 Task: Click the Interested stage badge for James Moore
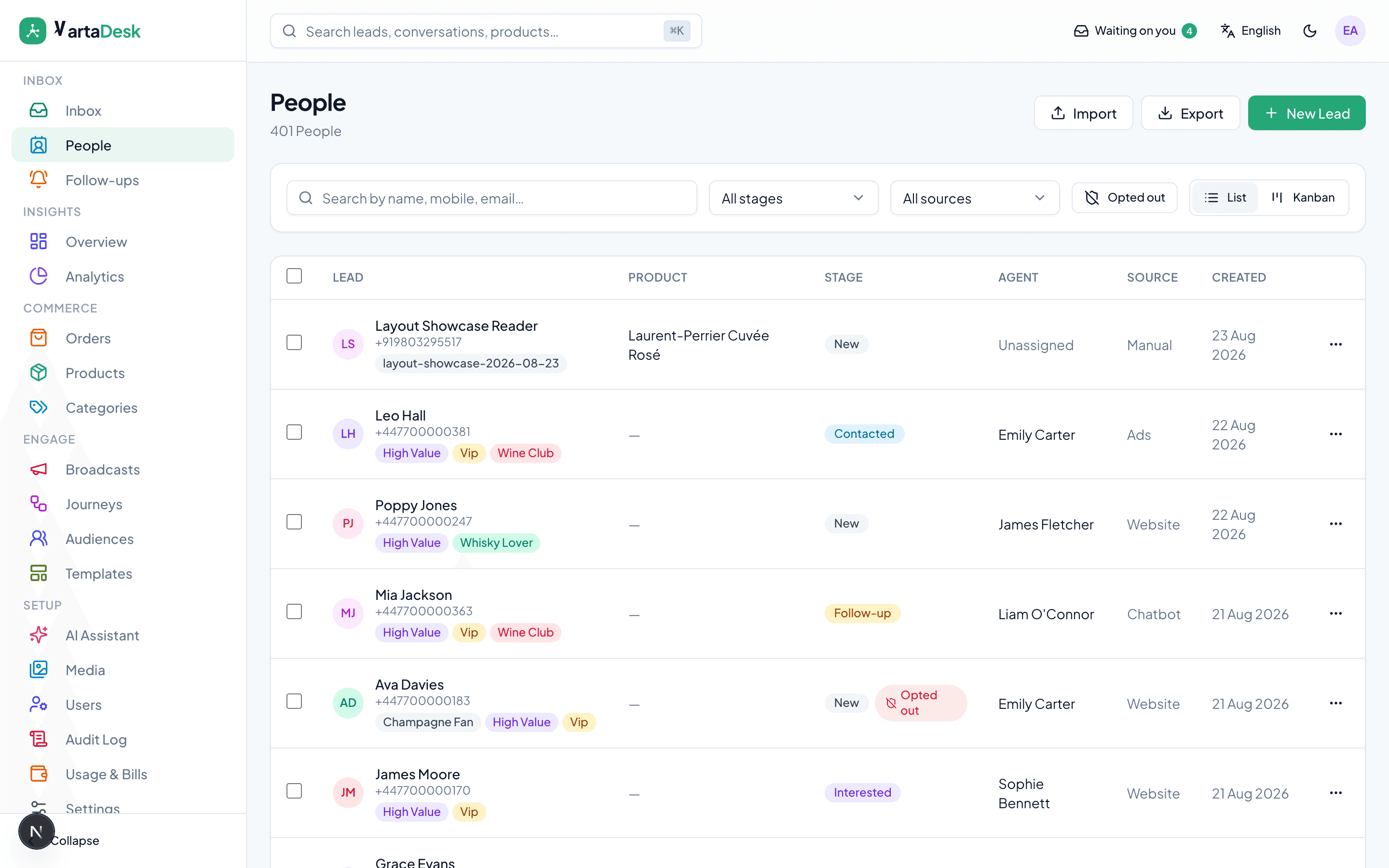862,793
